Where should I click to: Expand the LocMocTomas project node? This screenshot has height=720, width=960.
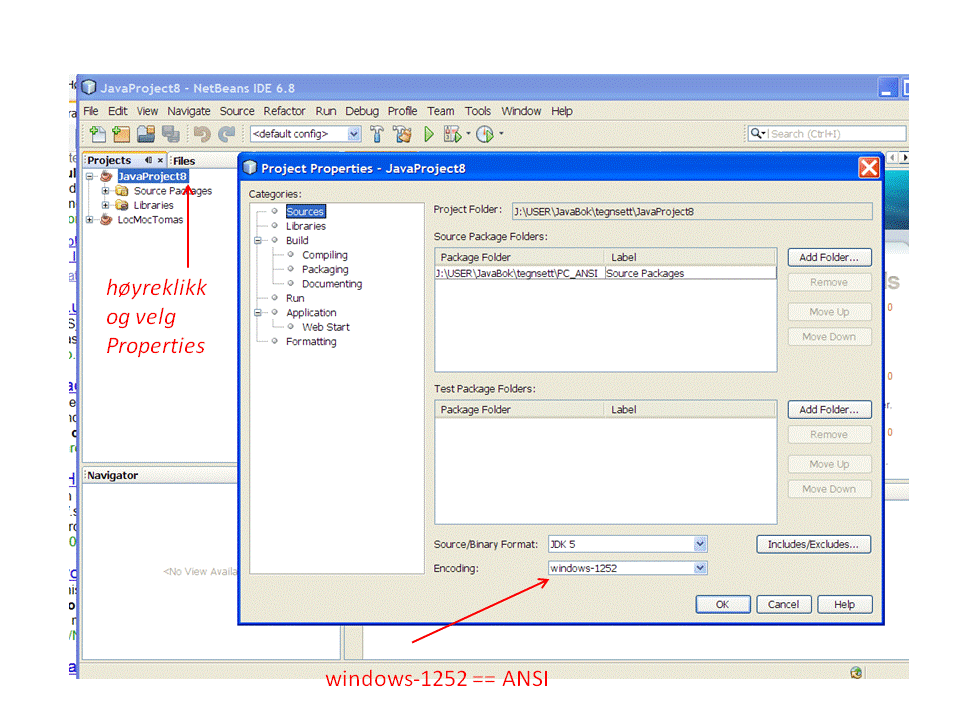89,219
